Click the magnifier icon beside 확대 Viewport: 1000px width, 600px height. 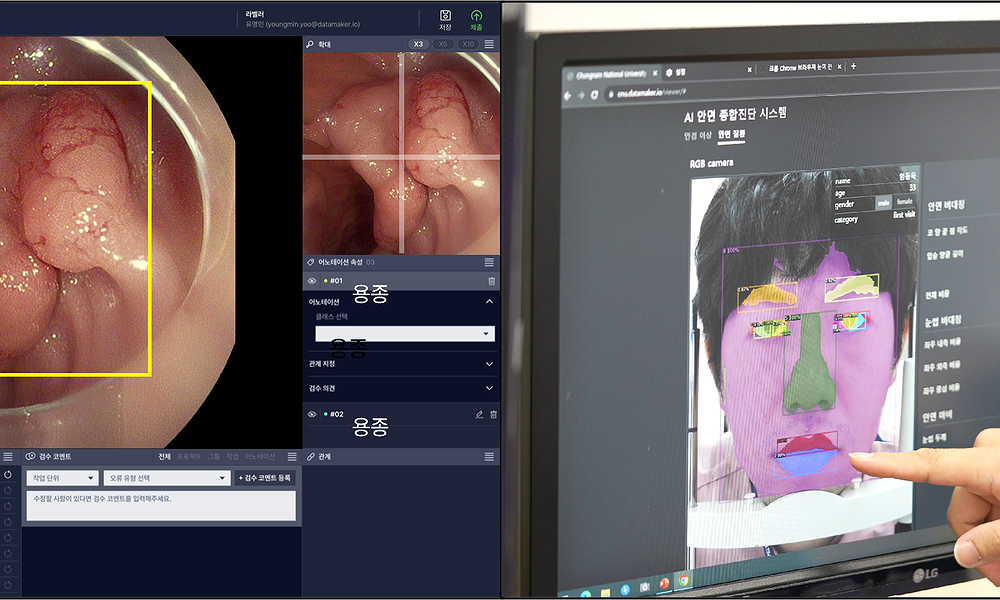pyautogui.click(x=310, y=44)
